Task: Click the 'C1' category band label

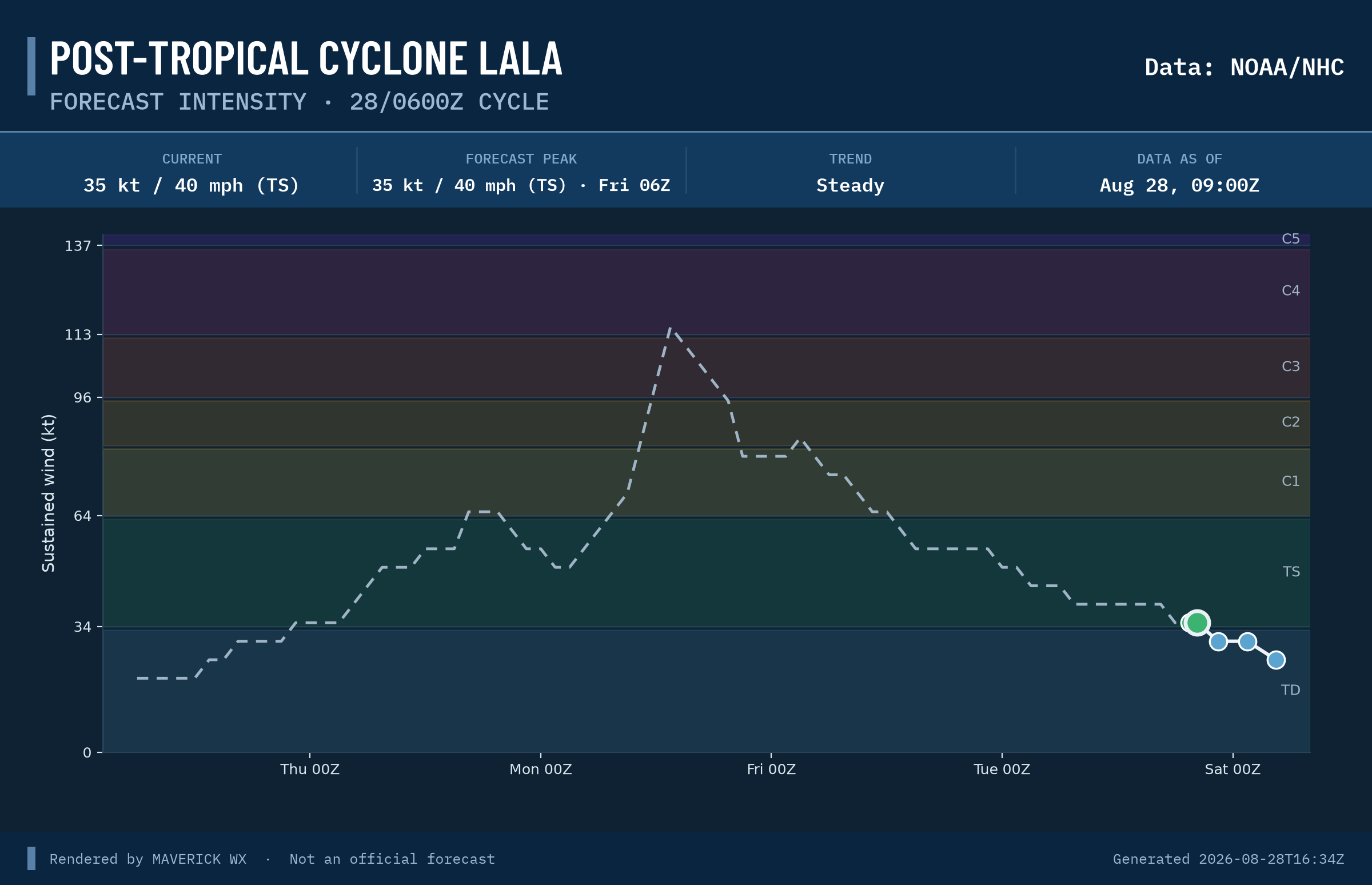Action: tap(1290, 481)
